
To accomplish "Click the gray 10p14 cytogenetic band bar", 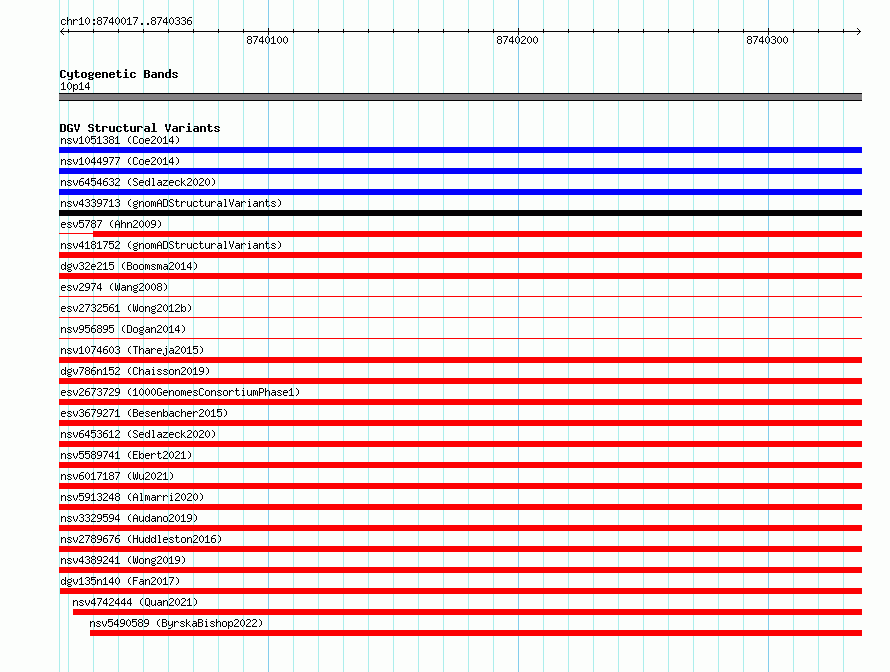I will 460,97.
